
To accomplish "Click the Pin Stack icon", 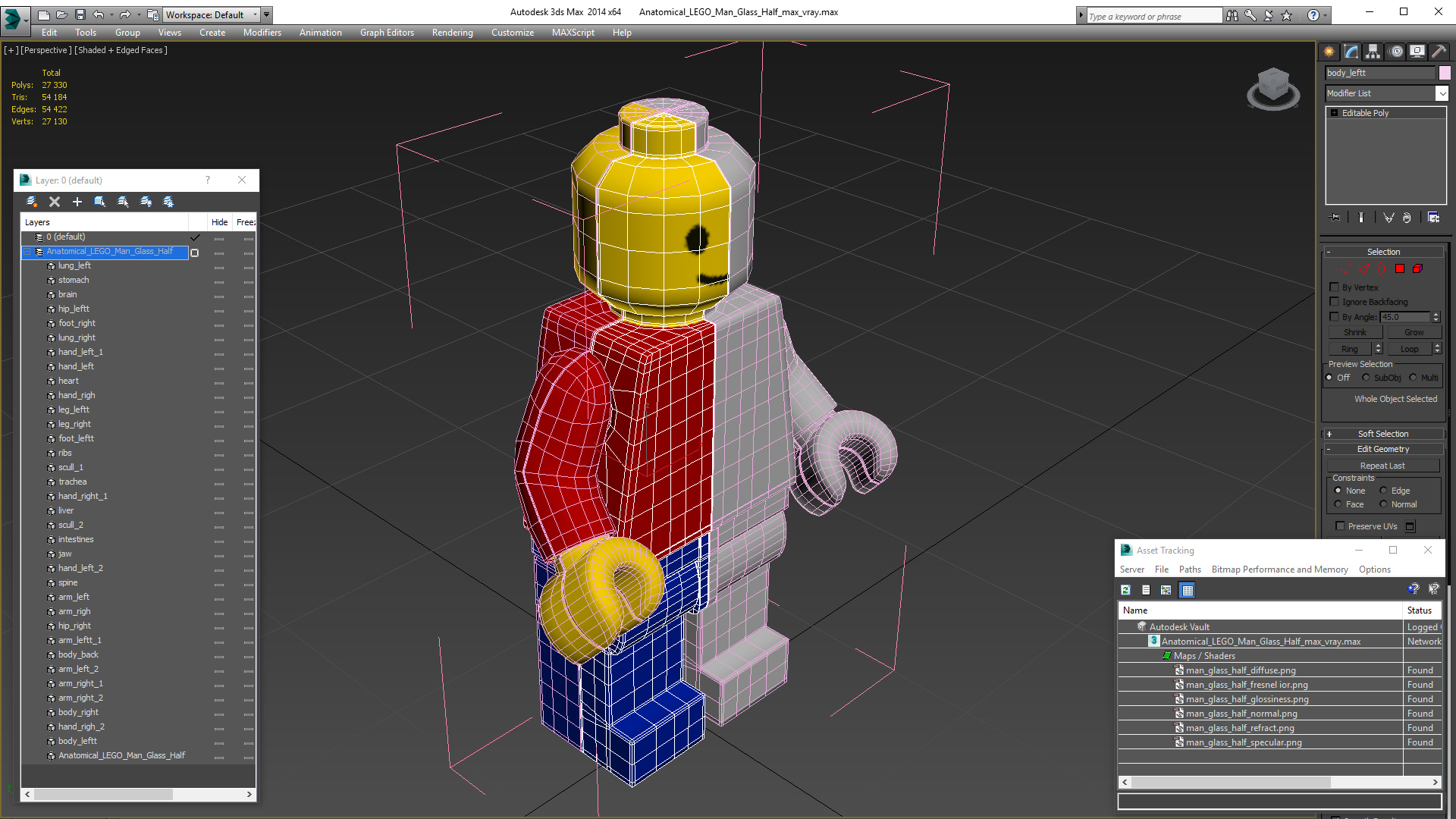I will click(1335, 218).
